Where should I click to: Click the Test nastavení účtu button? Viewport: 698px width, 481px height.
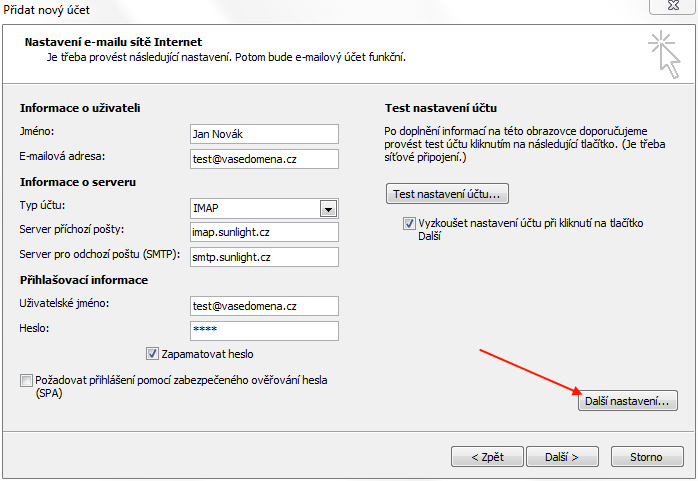point(447,194)
